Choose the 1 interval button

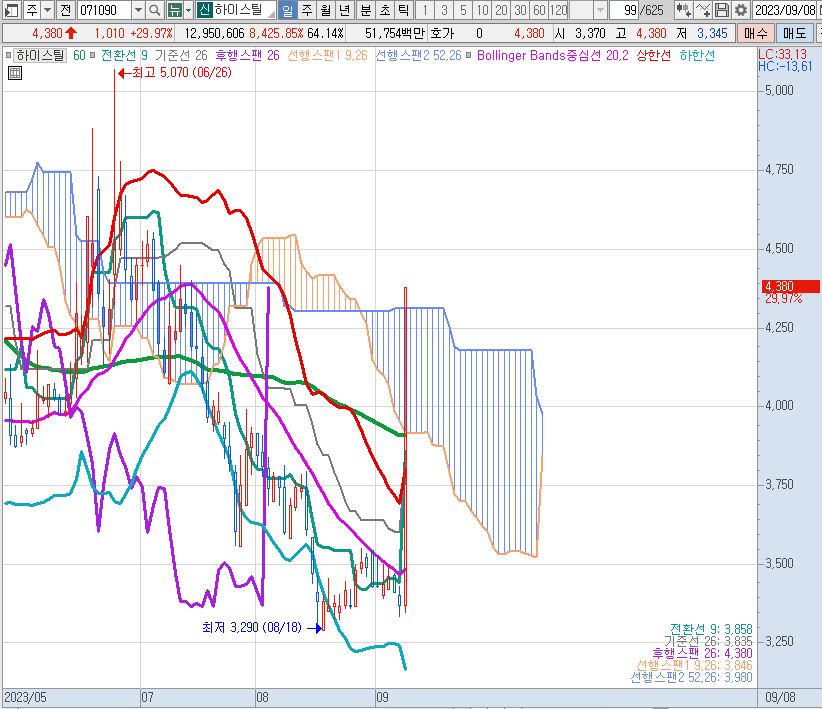[425, 9]
